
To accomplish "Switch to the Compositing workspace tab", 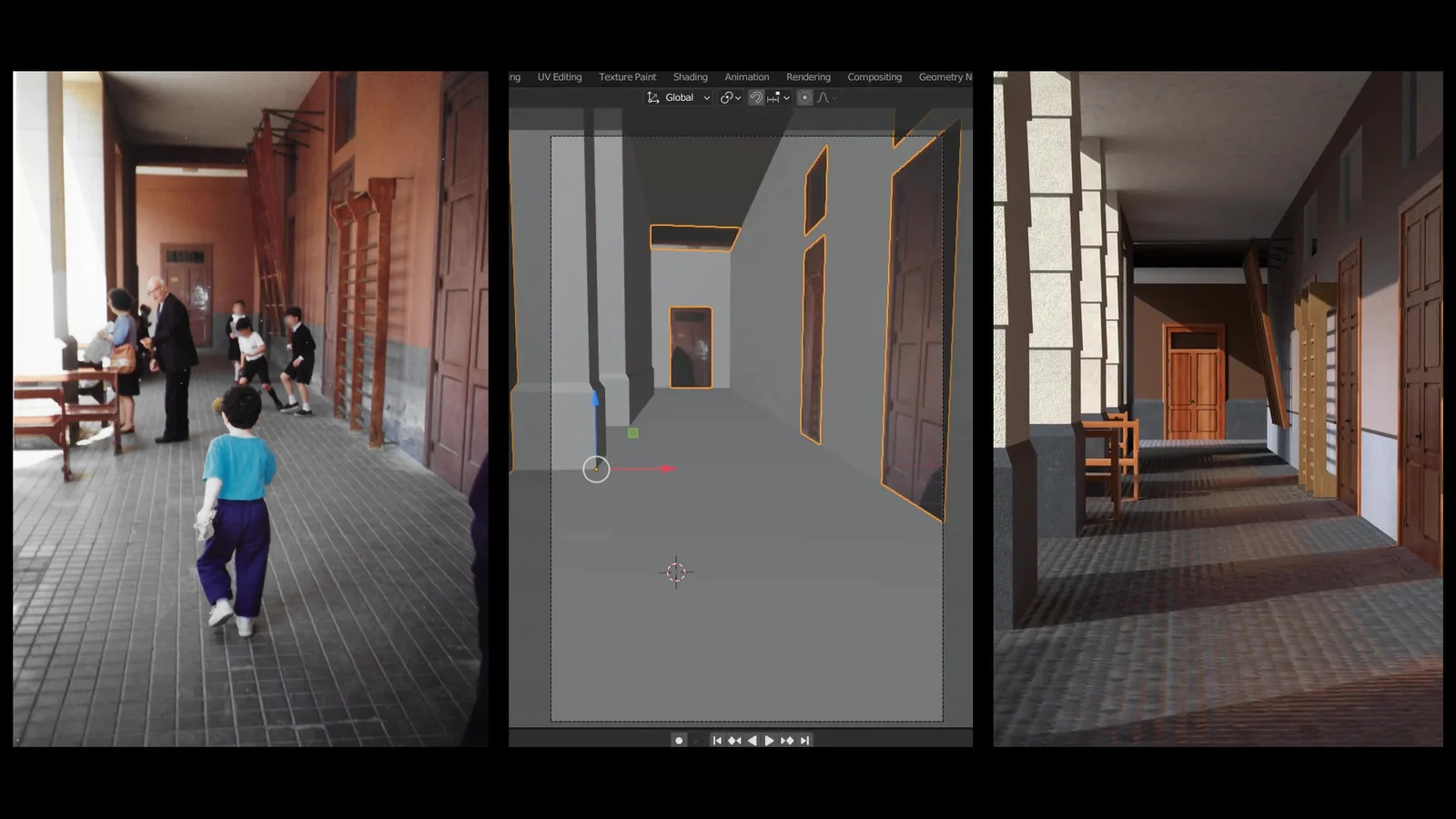I will pyautogui.click(x=874, y=77).
